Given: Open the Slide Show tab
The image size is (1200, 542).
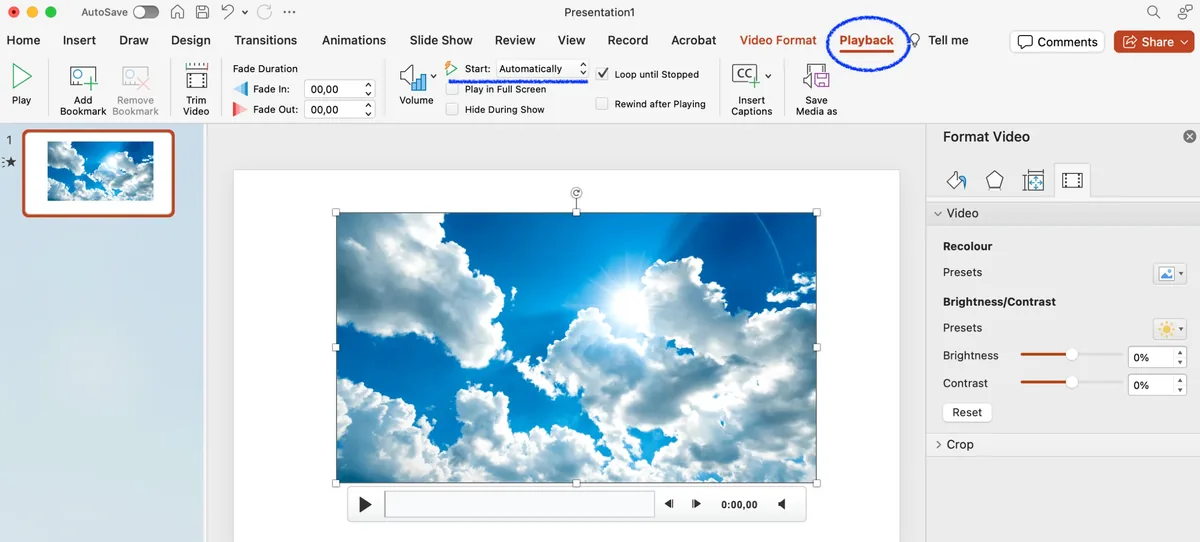Looking at the screenshot, I should (441, 40).
